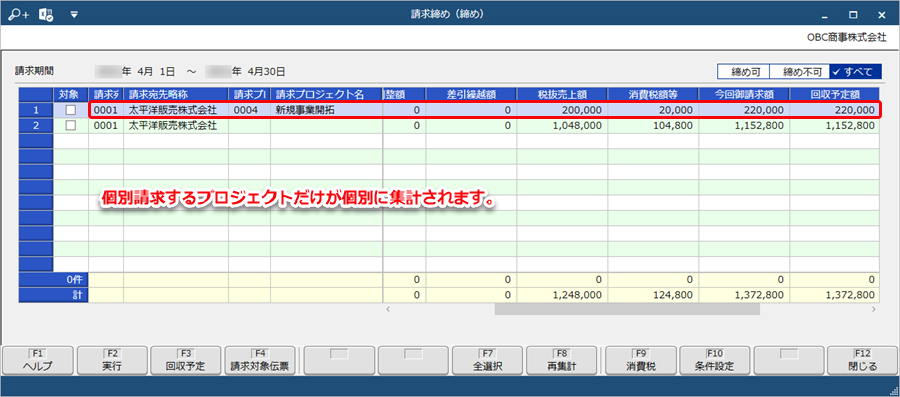Click 太平洋販売株式会社 in row 1
This screenshot has height=397, width=900.
point(176,110)
